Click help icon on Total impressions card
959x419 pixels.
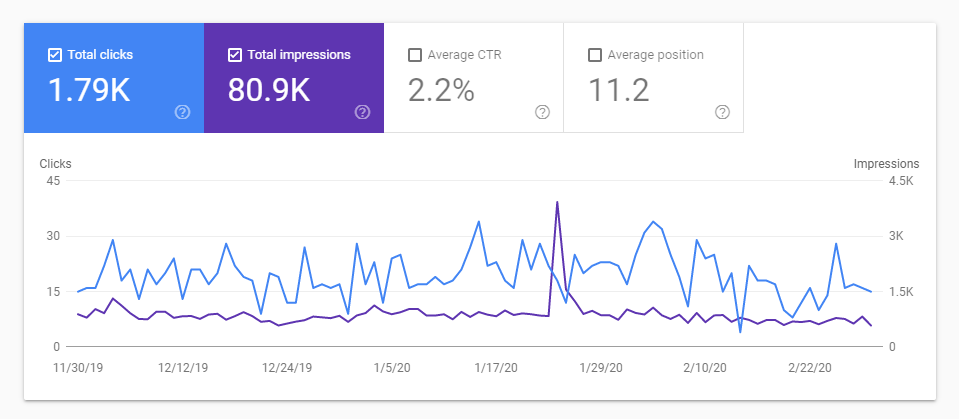362,112
